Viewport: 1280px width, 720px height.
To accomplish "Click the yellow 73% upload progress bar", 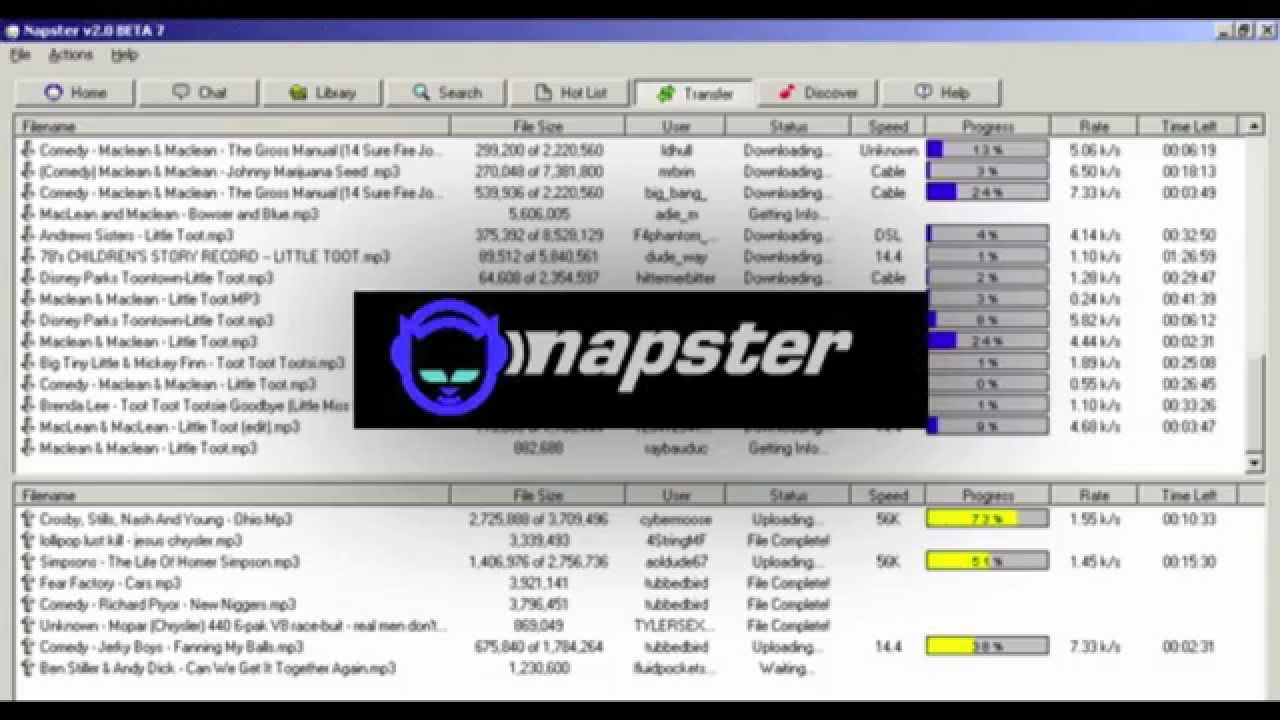I will pyautogui.click(x=986, y=519).
